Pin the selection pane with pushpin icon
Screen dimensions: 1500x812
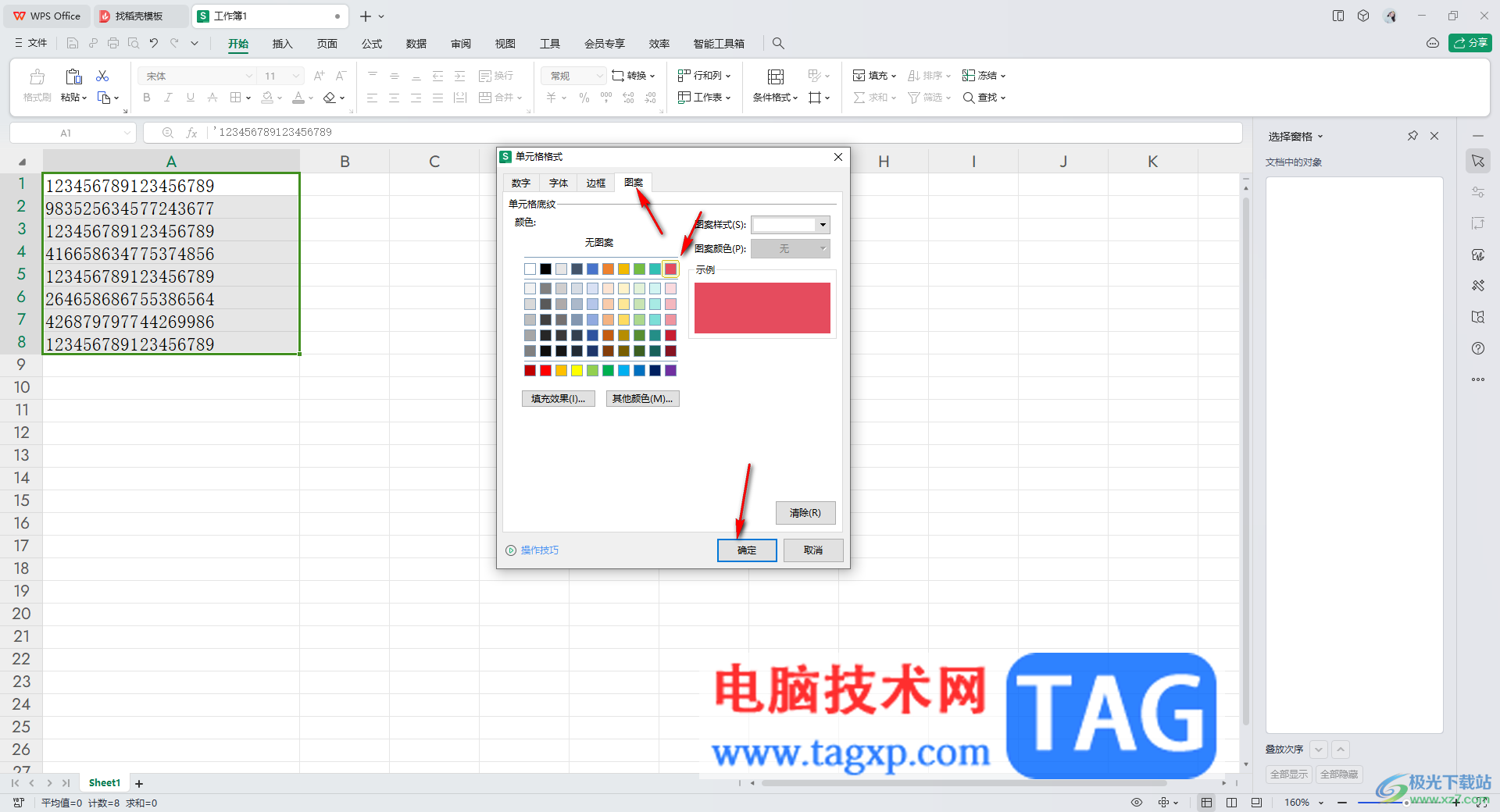[1412, 136]
